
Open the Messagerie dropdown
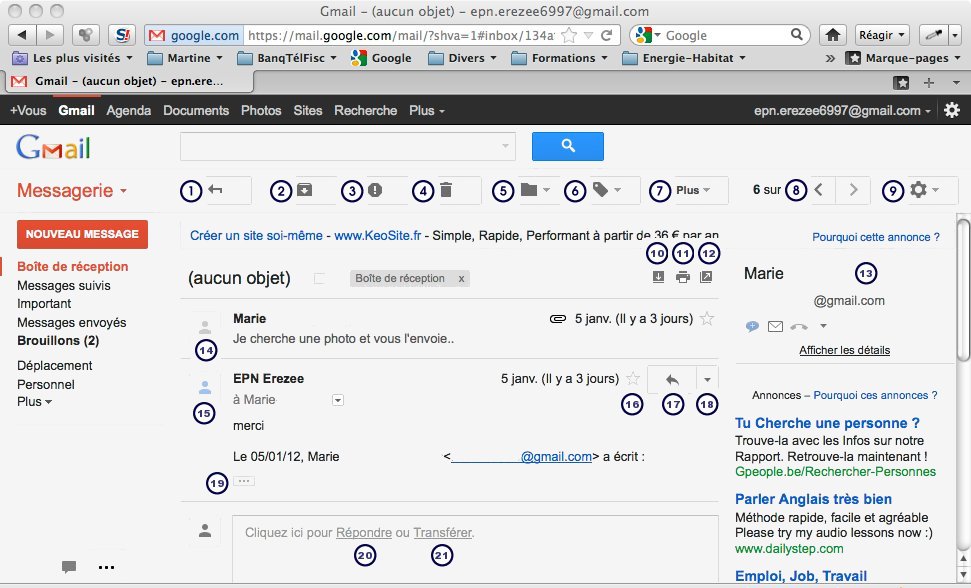click(72, 191)
